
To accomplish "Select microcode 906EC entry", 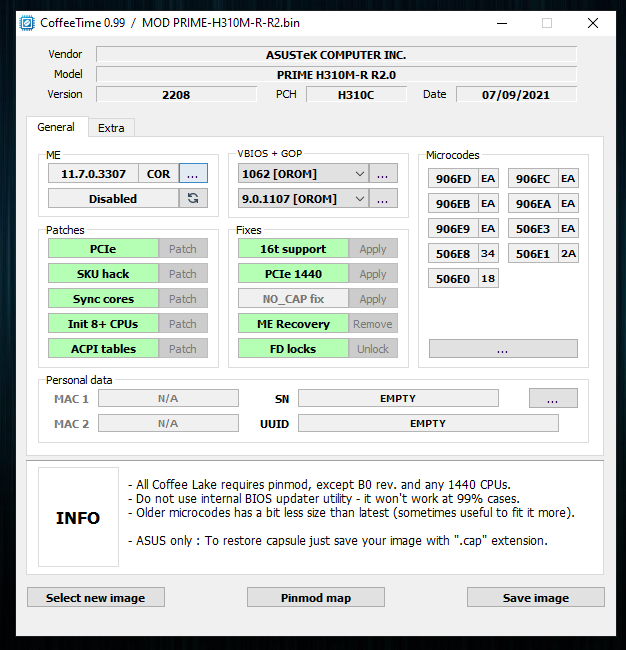I will pos(533,179).
